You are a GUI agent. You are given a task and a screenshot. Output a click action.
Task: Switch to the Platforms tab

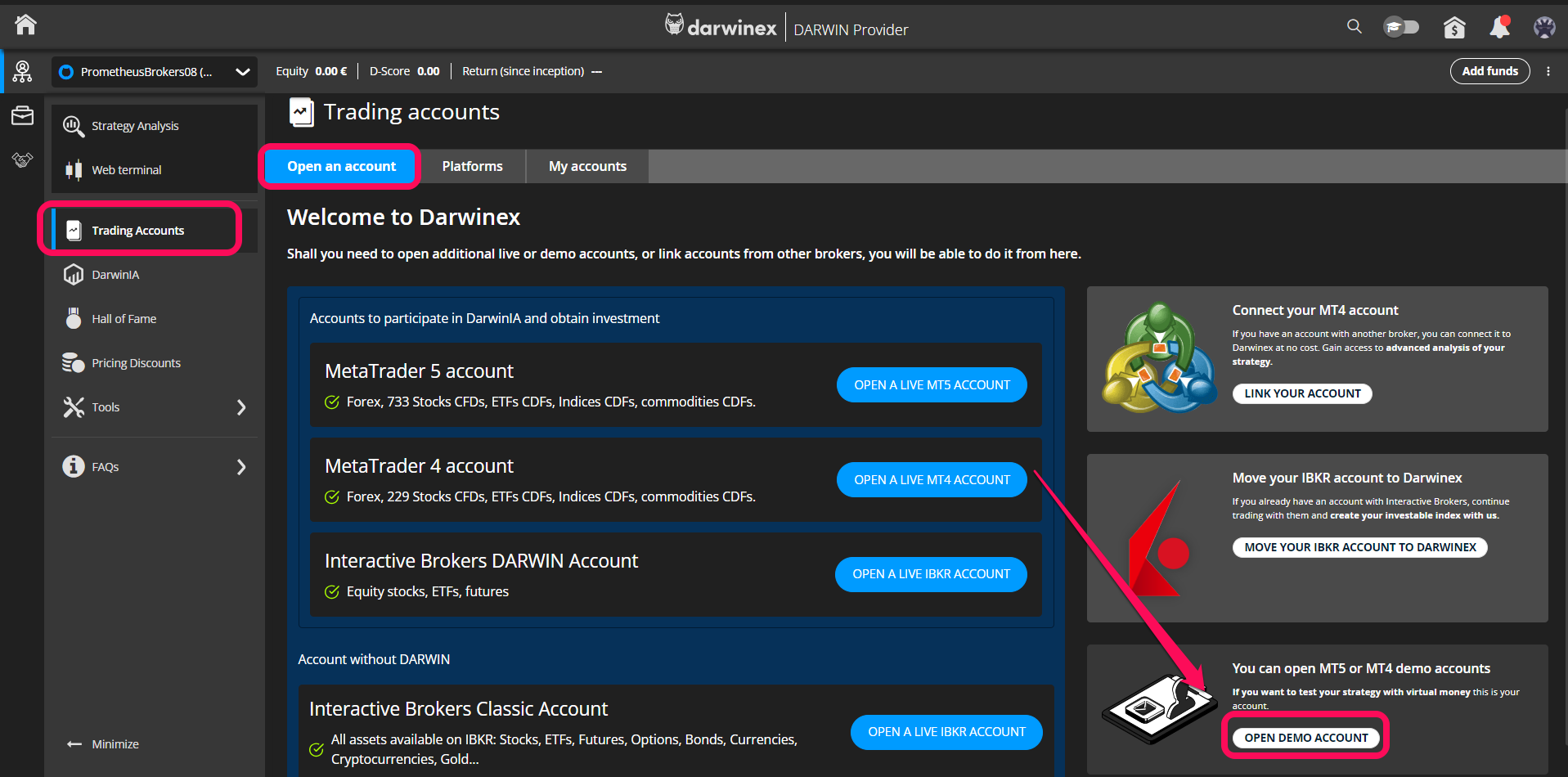pyautogui.click(x=472, y=166)
